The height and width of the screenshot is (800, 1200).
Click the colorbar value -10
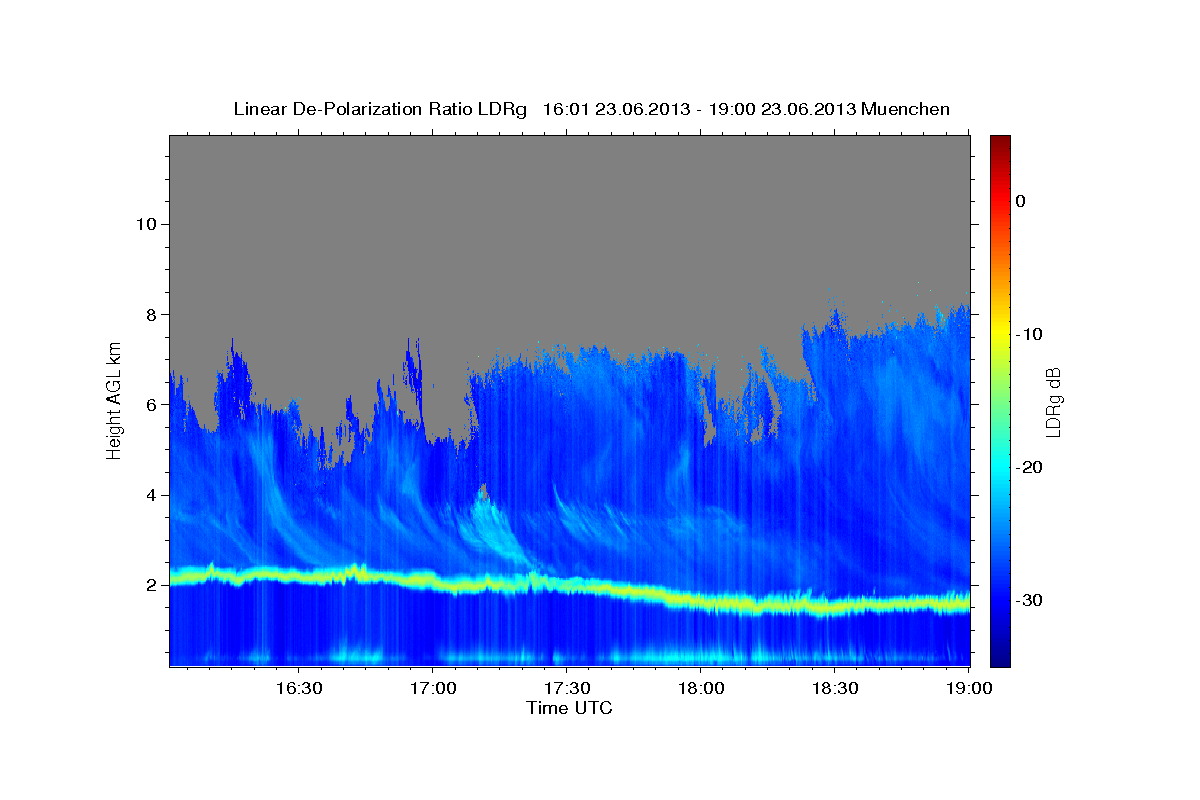click(x=1029, y=334)
